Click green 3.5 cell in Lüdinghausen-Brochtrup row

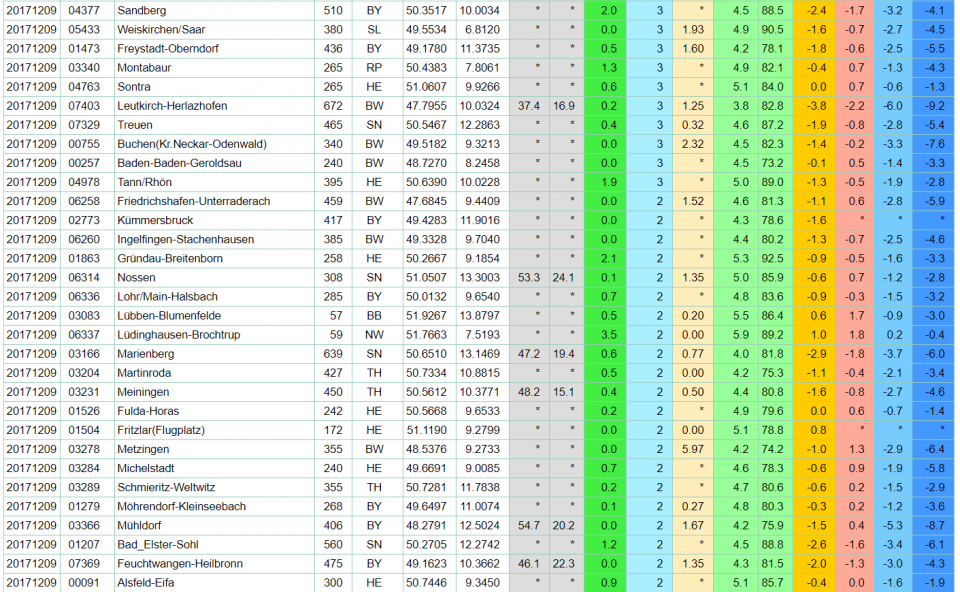coord(609,335)
